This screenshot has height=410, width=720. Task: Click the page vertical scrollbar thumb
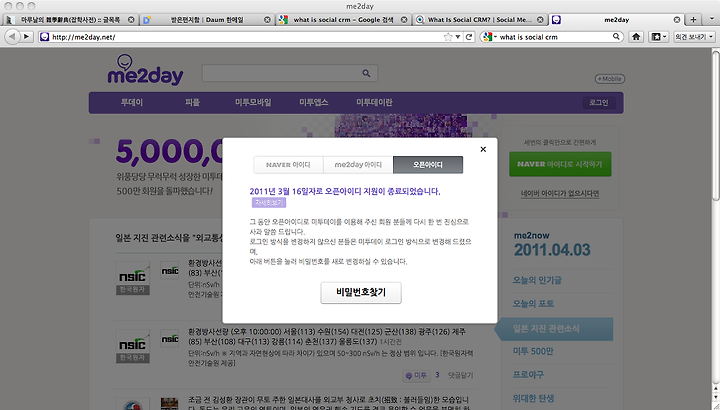coord(715,126)
